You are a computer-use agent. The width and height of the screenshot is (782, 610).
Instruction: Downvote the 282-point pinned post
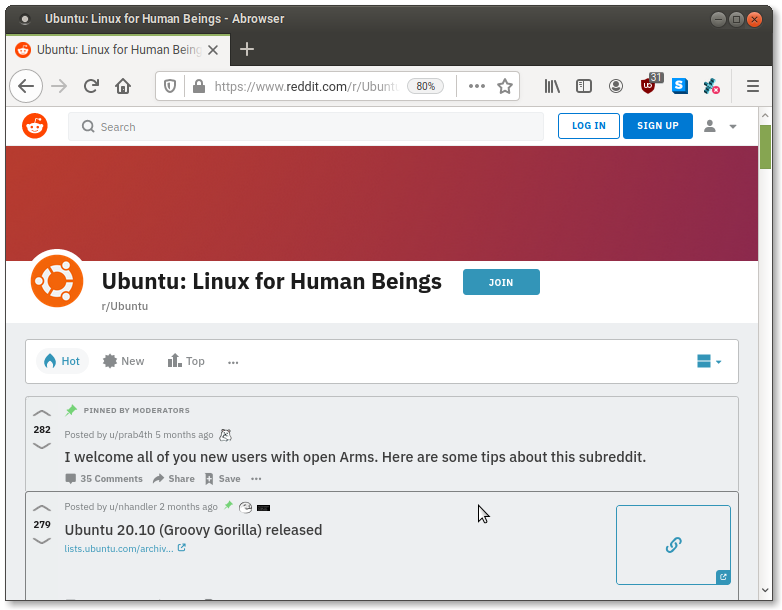[x=42, y=445]
